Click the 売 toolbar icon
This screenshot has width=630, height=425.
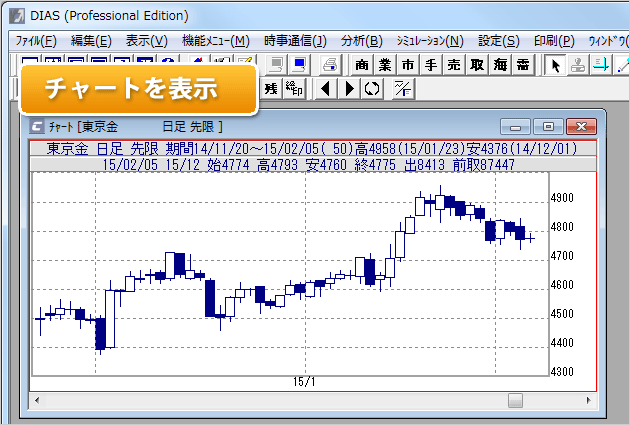pos(453,65)
